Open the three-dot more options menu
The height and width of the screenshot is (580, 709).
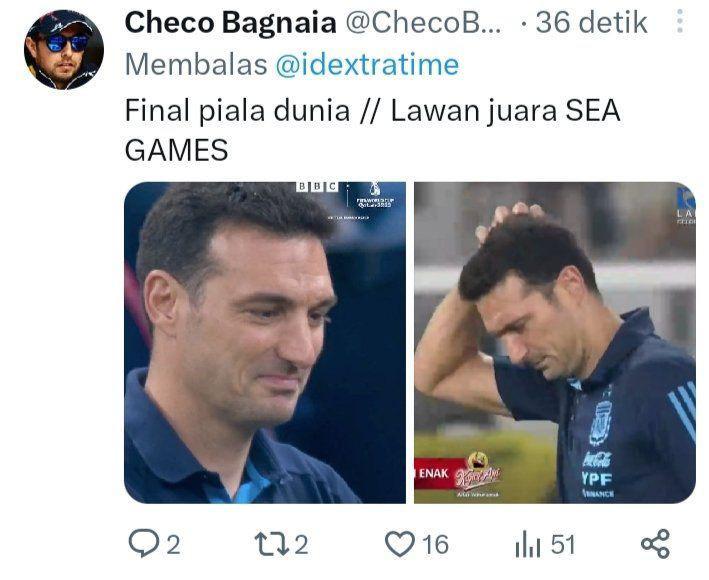680,21
